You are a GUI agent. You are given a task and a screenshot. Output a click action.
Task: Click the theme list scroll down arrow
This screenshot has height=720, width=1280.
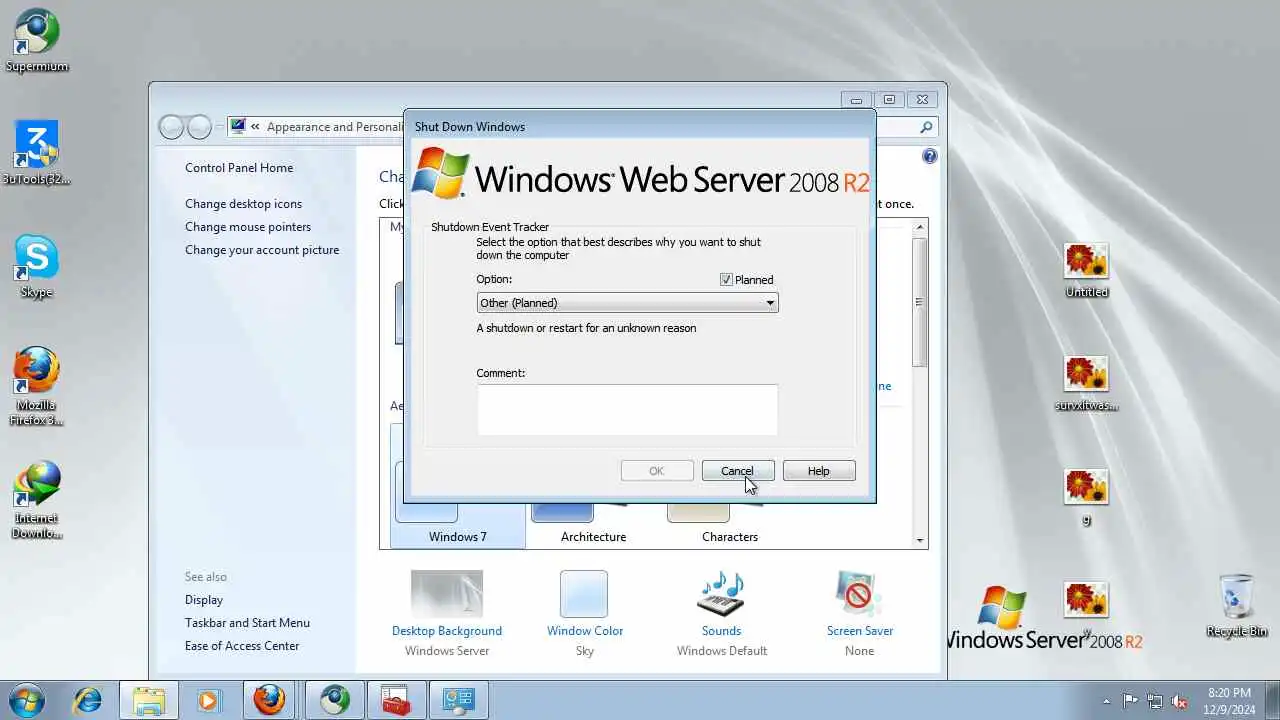click(920, 540)
